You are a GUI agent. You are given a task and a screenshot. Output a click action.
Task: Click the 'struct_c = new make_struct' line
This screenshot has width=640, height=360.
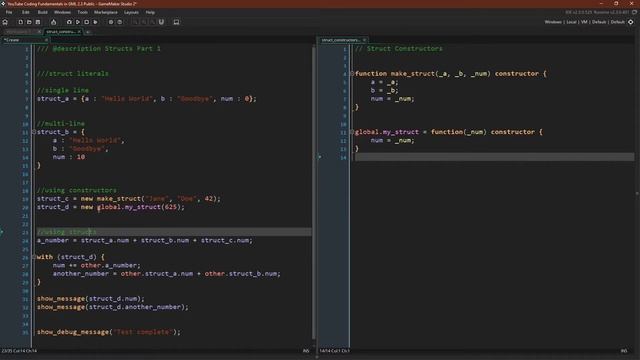[x=129, y=199]
